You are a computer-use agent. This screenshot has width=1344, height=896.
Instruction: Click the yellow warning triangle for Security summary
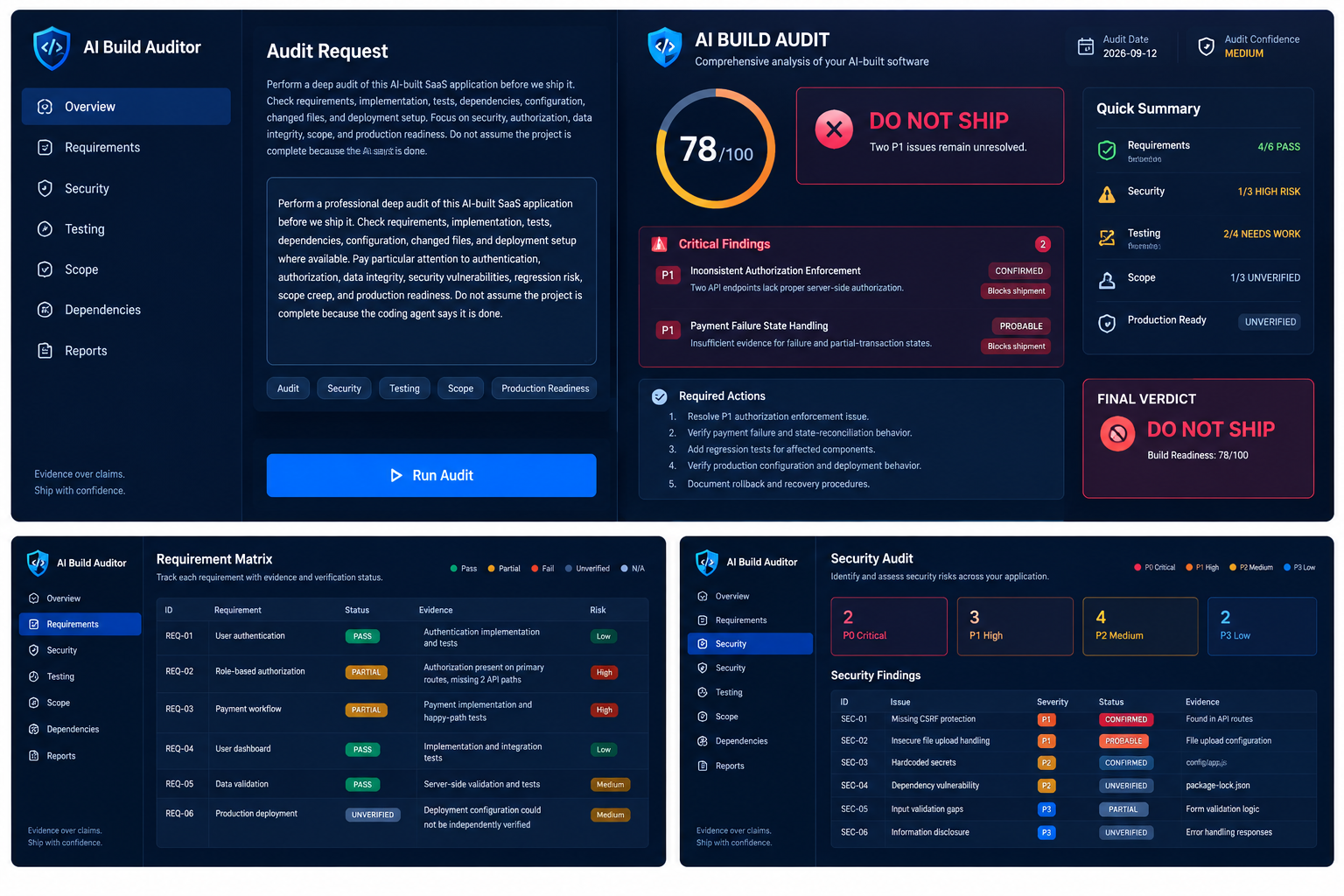coord(1107,194)
